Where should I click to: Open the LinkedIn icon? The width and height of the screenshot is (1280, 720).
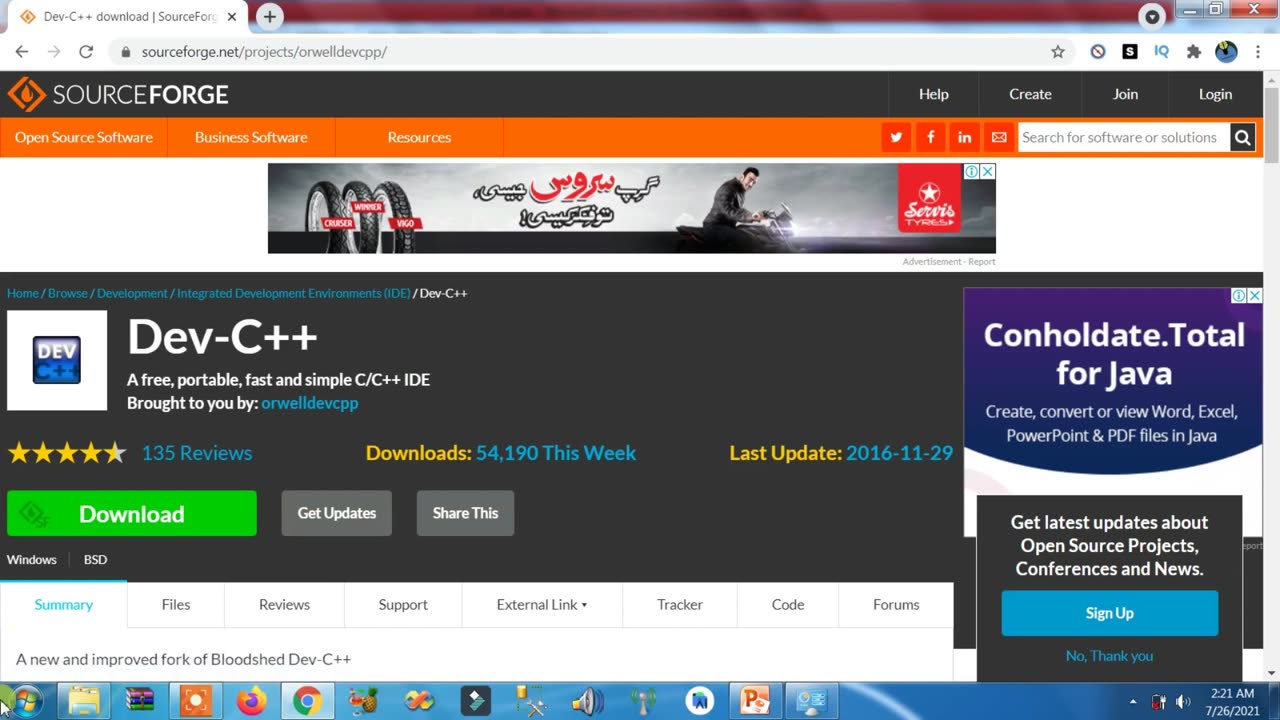point(964,137)
